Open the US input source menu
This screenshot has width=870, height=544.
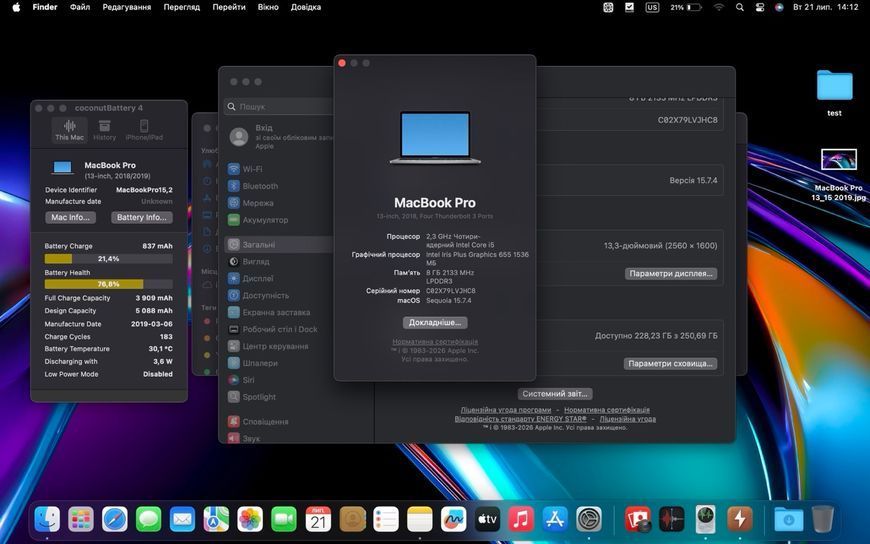[652, 7]
